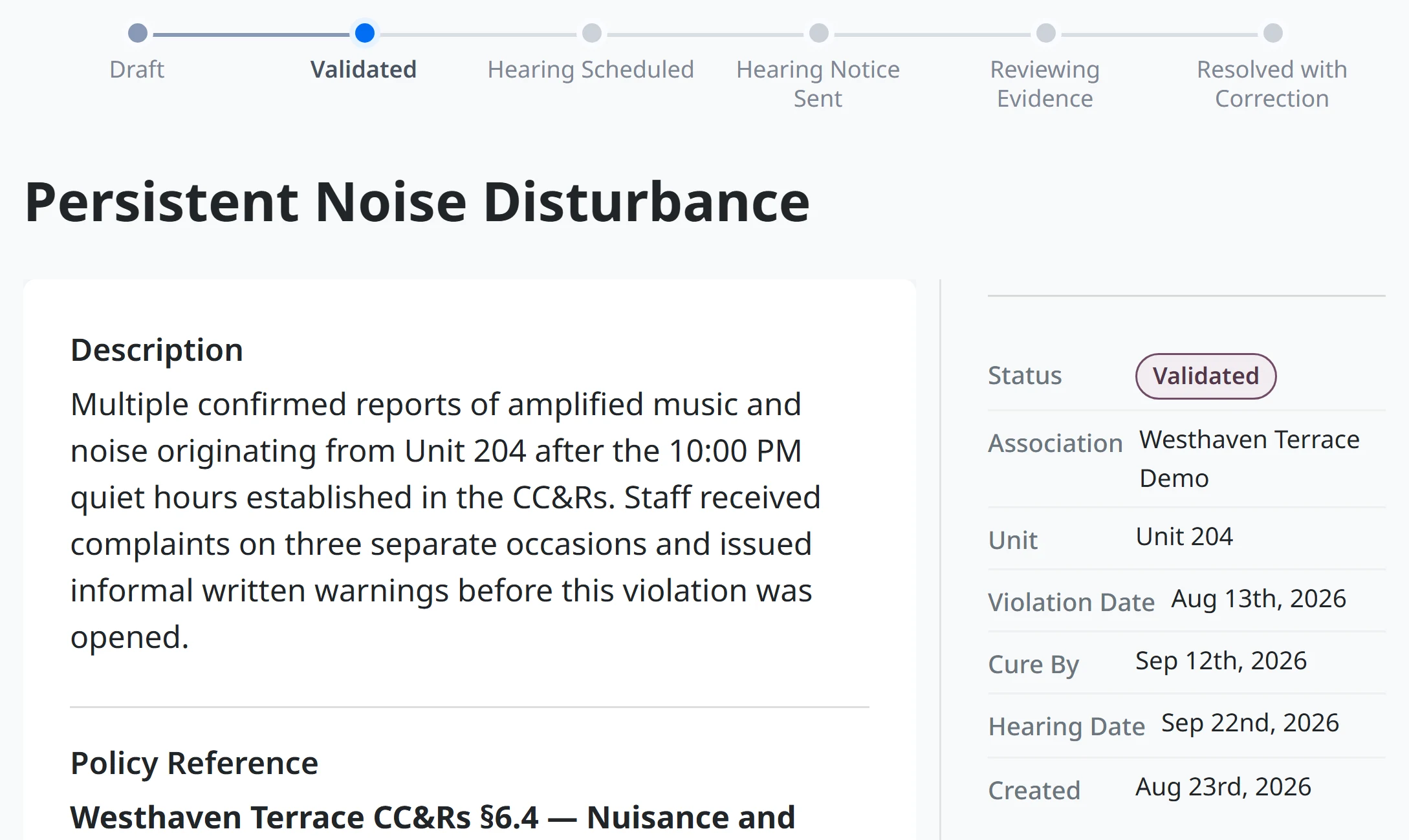Click the Aug 13th, 2026 violation date
This screenshot has width=1409, height=840.
1258,599
